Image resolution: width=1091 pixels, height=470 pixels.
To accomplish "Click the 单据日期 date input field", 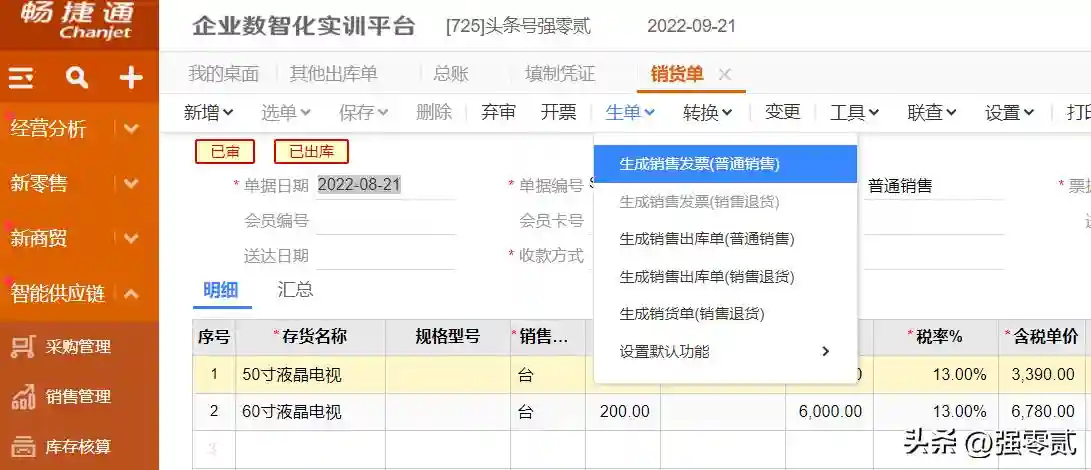I will [x=385, y=185].
